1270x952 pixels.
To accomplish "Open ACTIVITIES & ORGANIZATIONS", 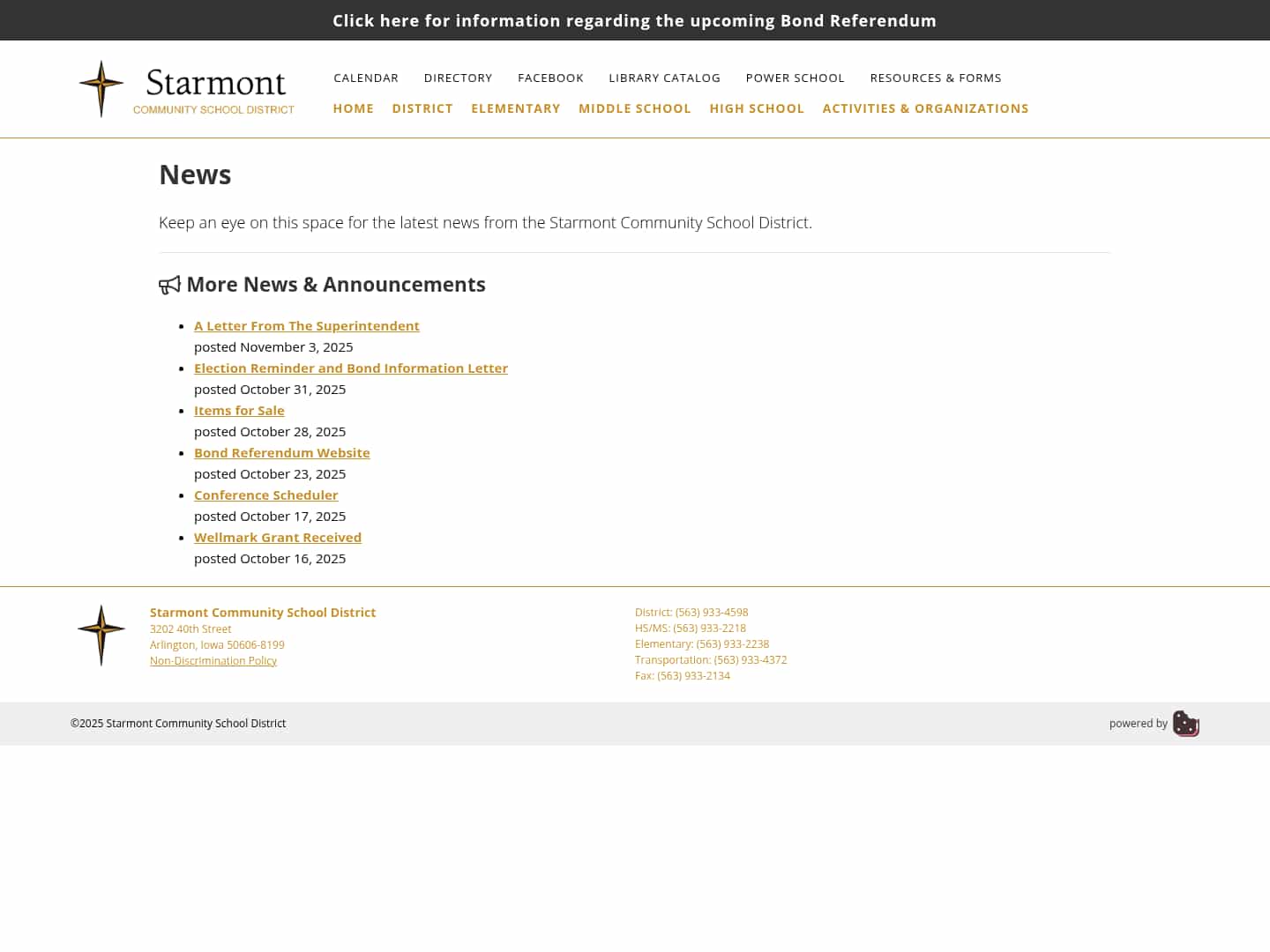I will 925,108.
